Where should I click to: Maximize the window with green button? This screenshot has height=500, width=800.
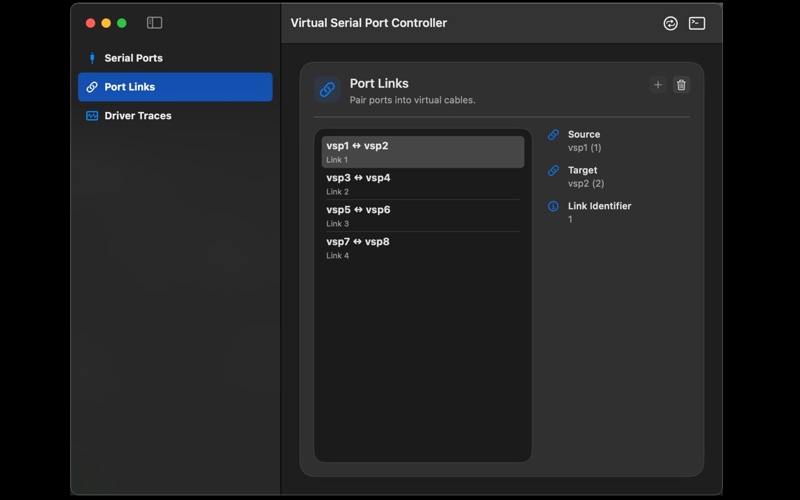(x=121, y=23)
